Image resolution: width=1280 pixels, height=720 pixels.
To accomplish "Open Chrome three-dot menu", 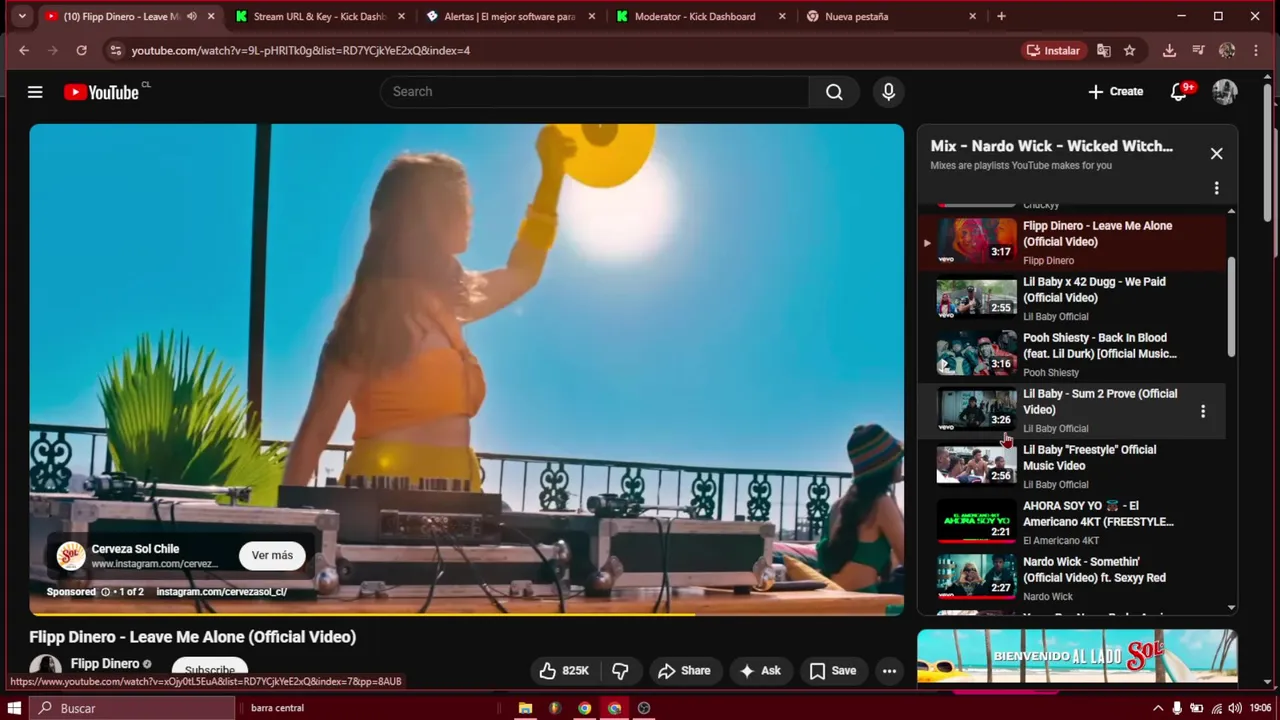I will coord(1256,51).
